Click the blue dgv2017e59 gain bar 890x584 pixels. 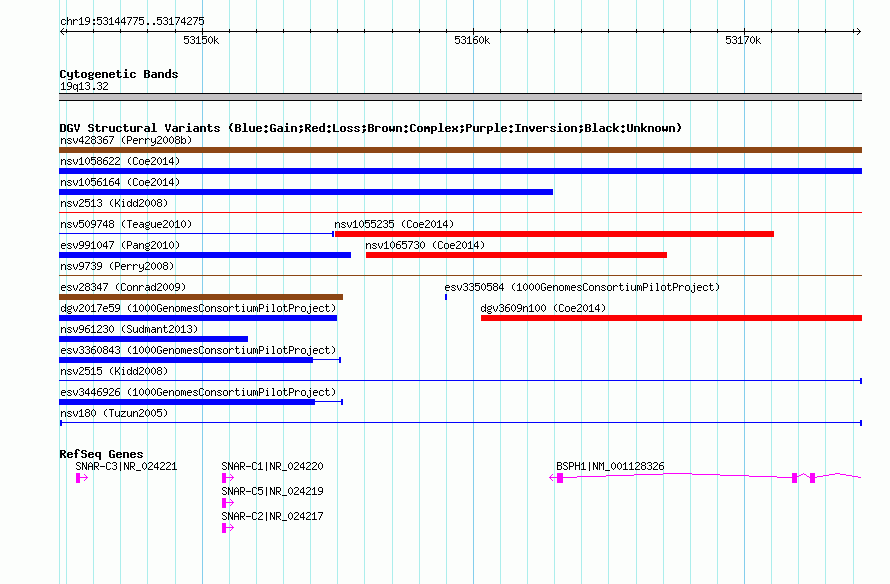click(198, 318)
